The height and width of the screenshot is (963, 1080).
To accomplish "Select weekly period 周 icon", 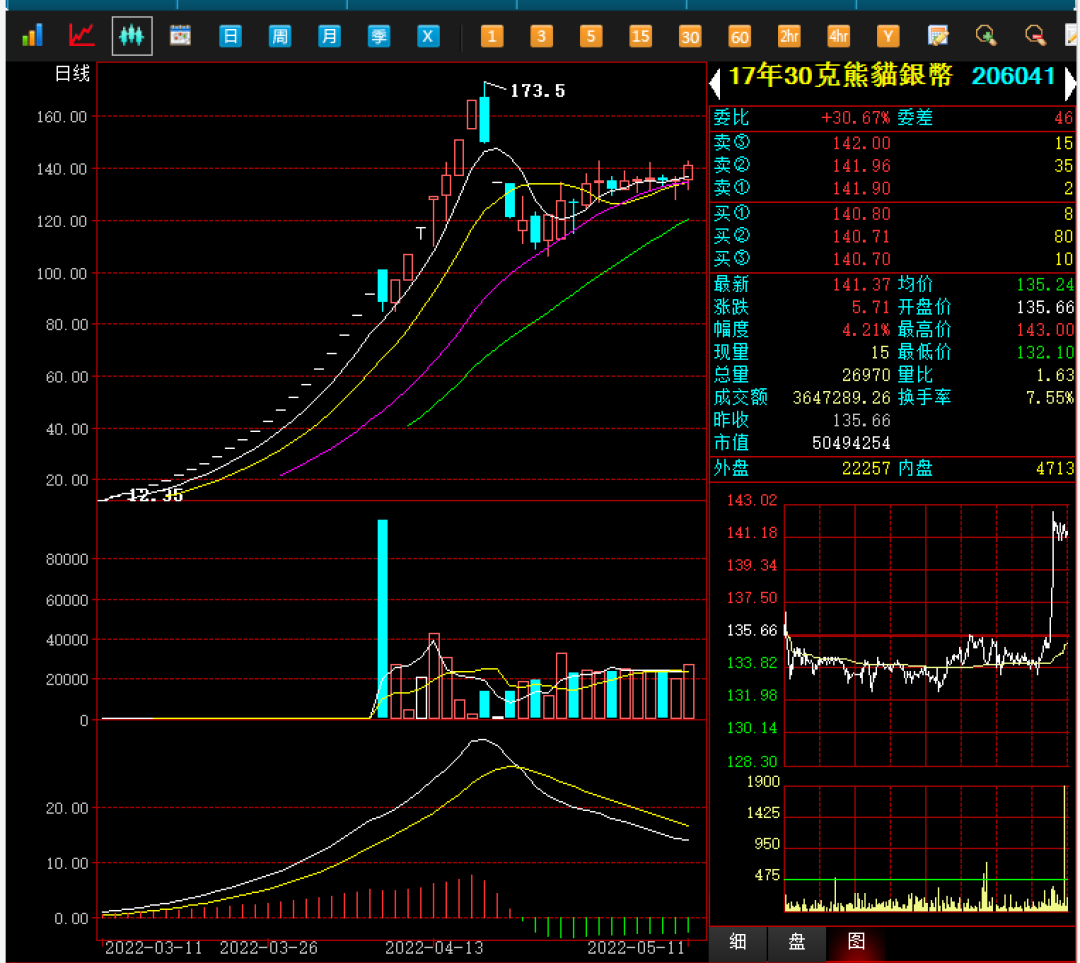I will click(280, 36).
